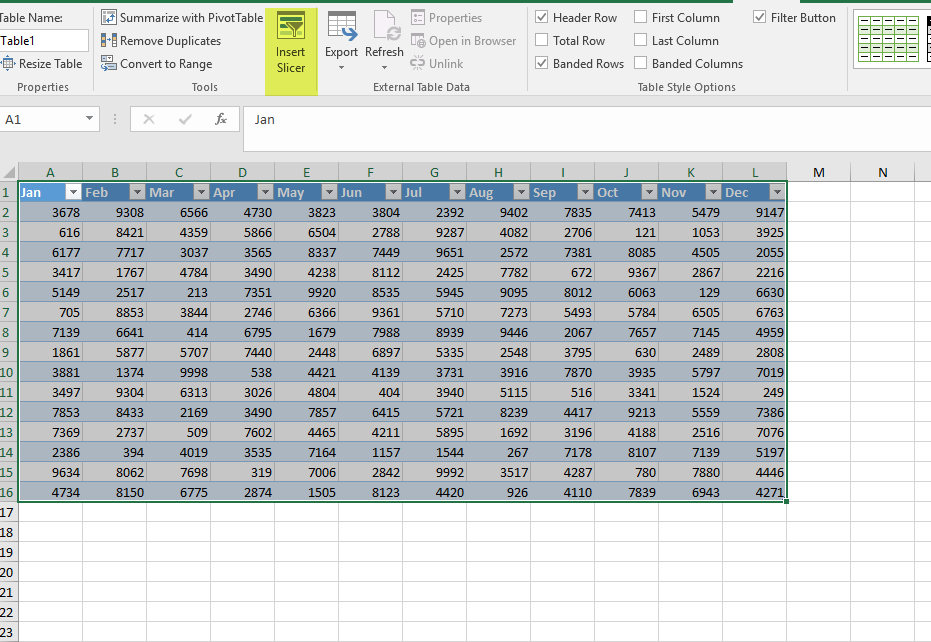This screenshot has height=642, width=931.
Task: Click the Open in Browser label
Action: 473,41
